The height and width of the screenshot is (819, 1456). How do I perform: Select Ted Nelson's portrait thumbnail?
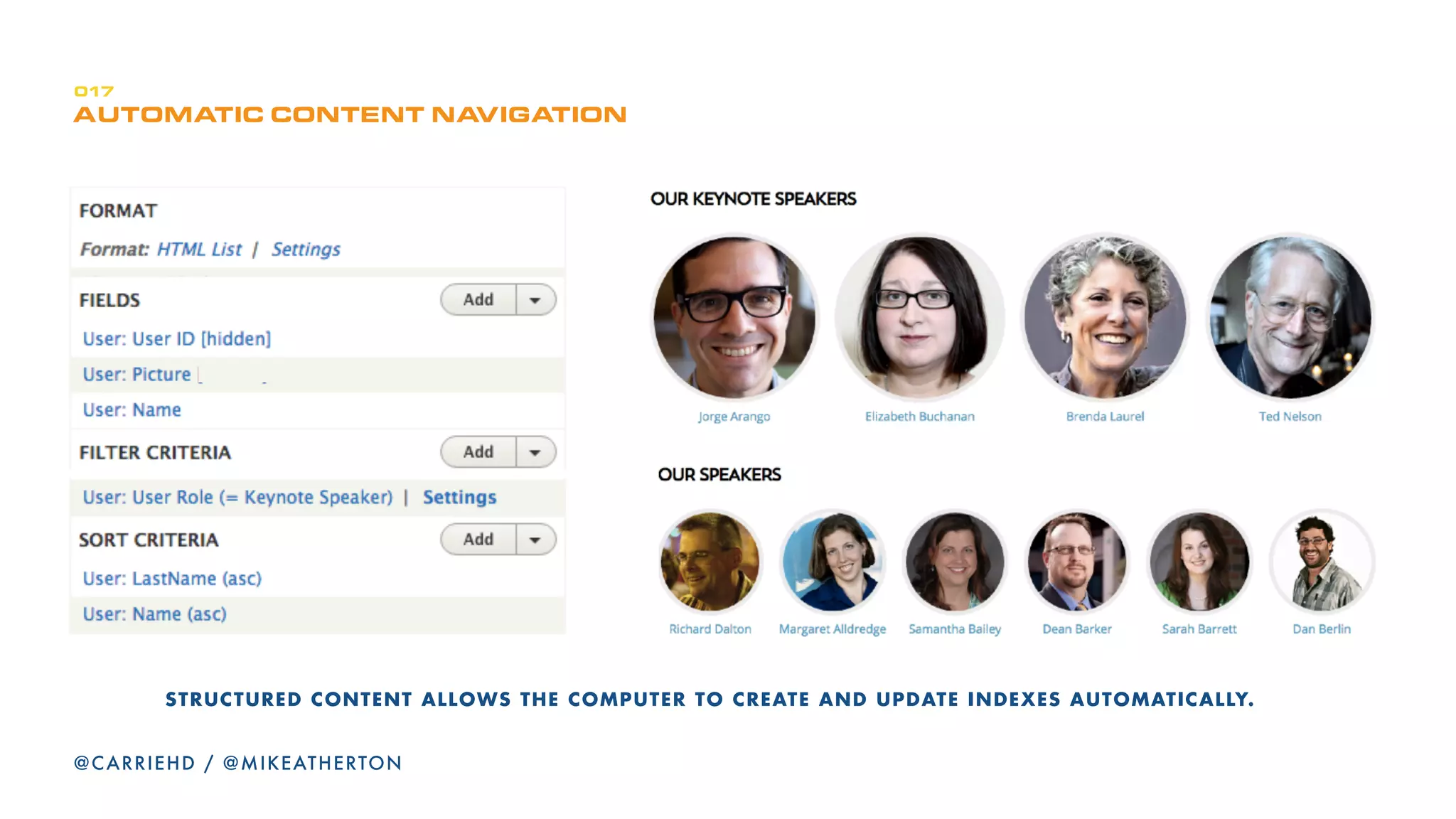pyautogui.click(x=1290, y=317)
